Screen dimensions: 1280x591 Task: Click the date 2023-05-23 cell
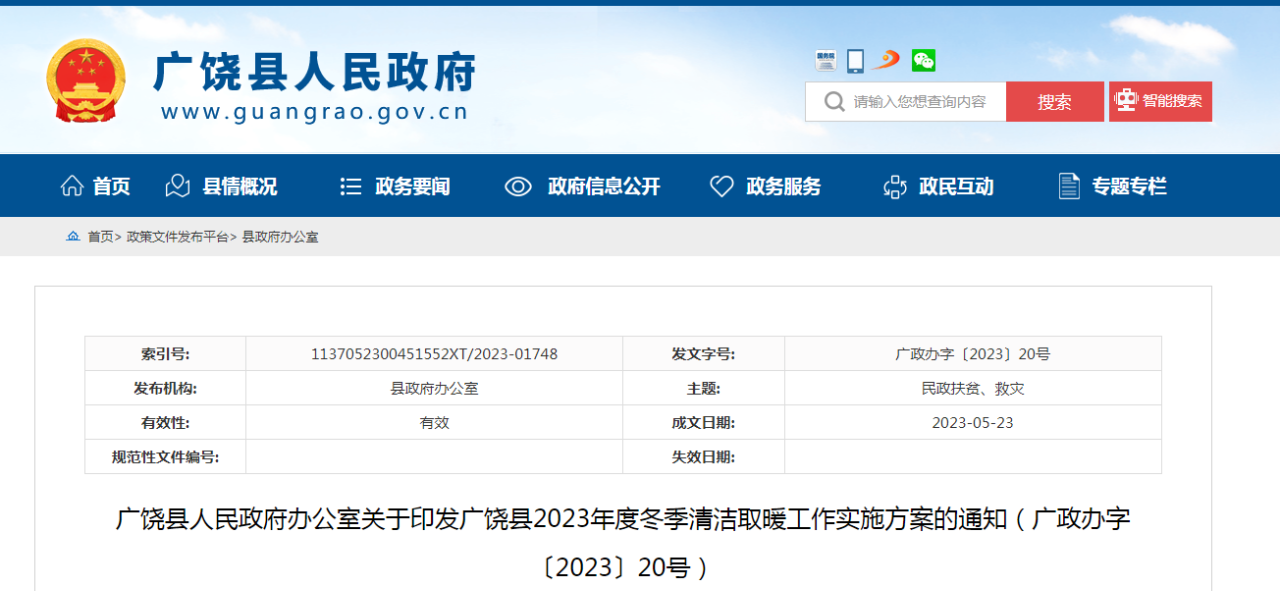pyautogui.click(x=973, y=422)
